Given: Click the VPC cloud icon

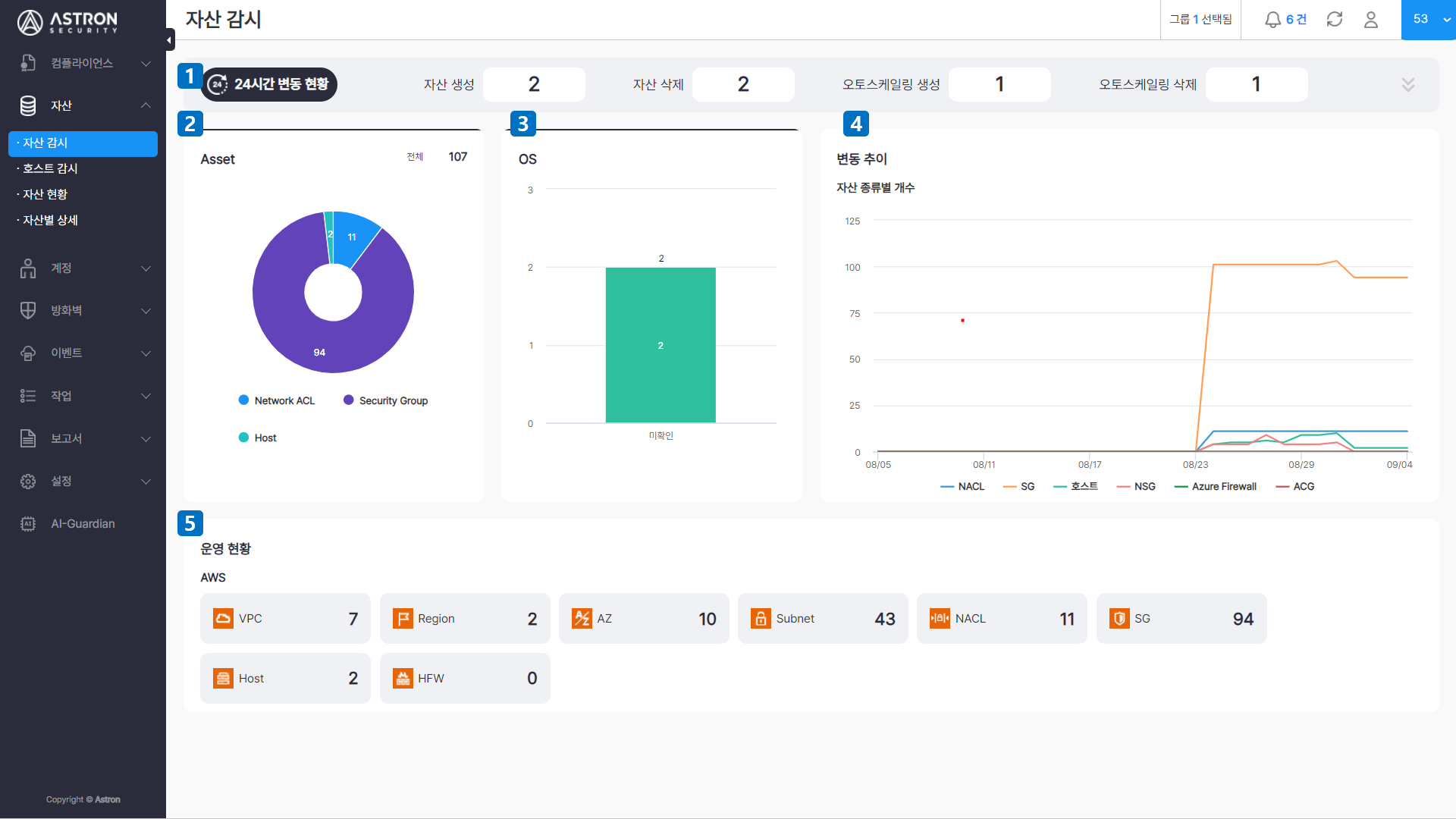Looking at the screenshot, I should tap(223, 619).
